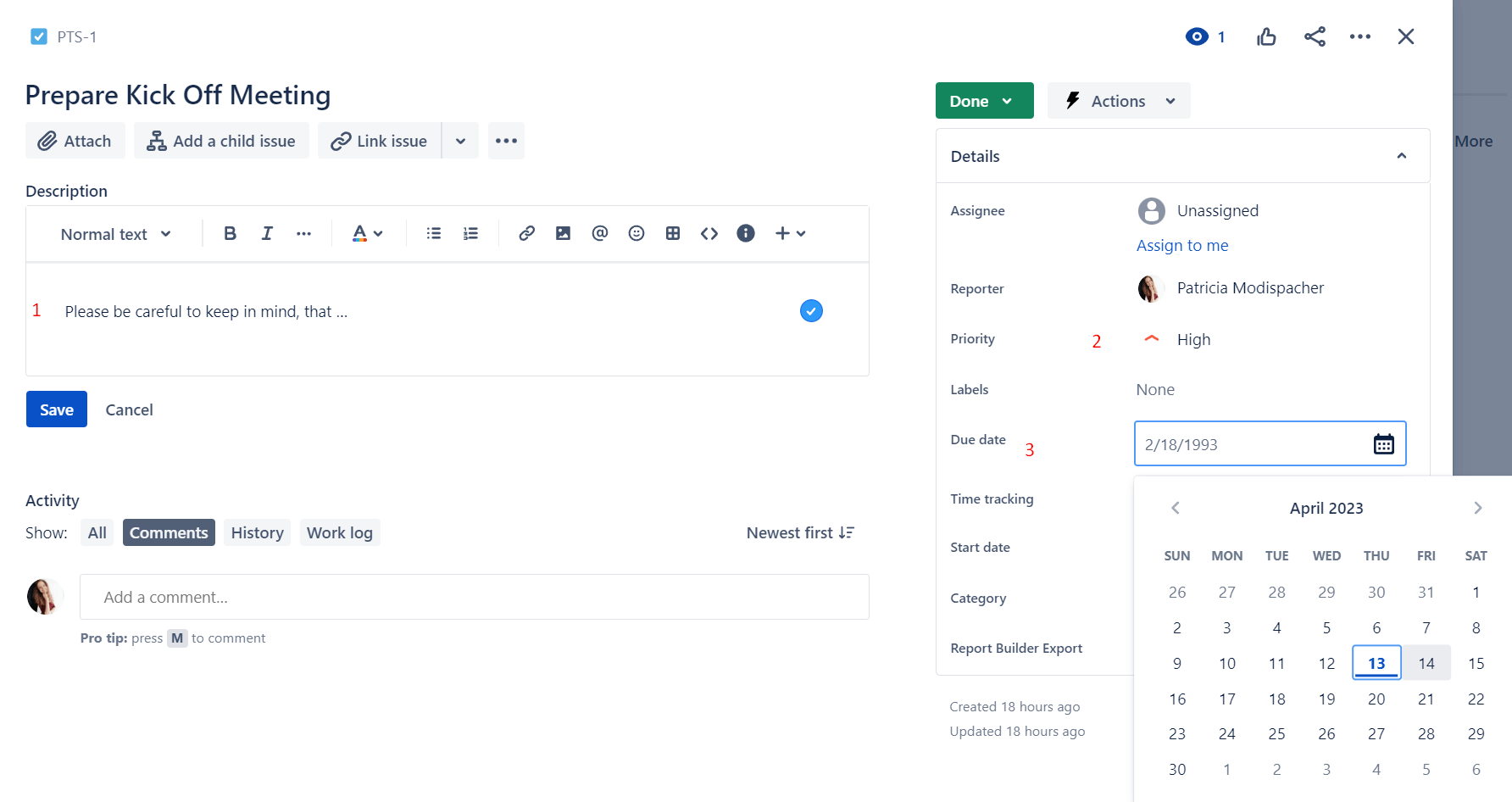Switch to the History tab
1512x802 pixels.
coord(257,532)
